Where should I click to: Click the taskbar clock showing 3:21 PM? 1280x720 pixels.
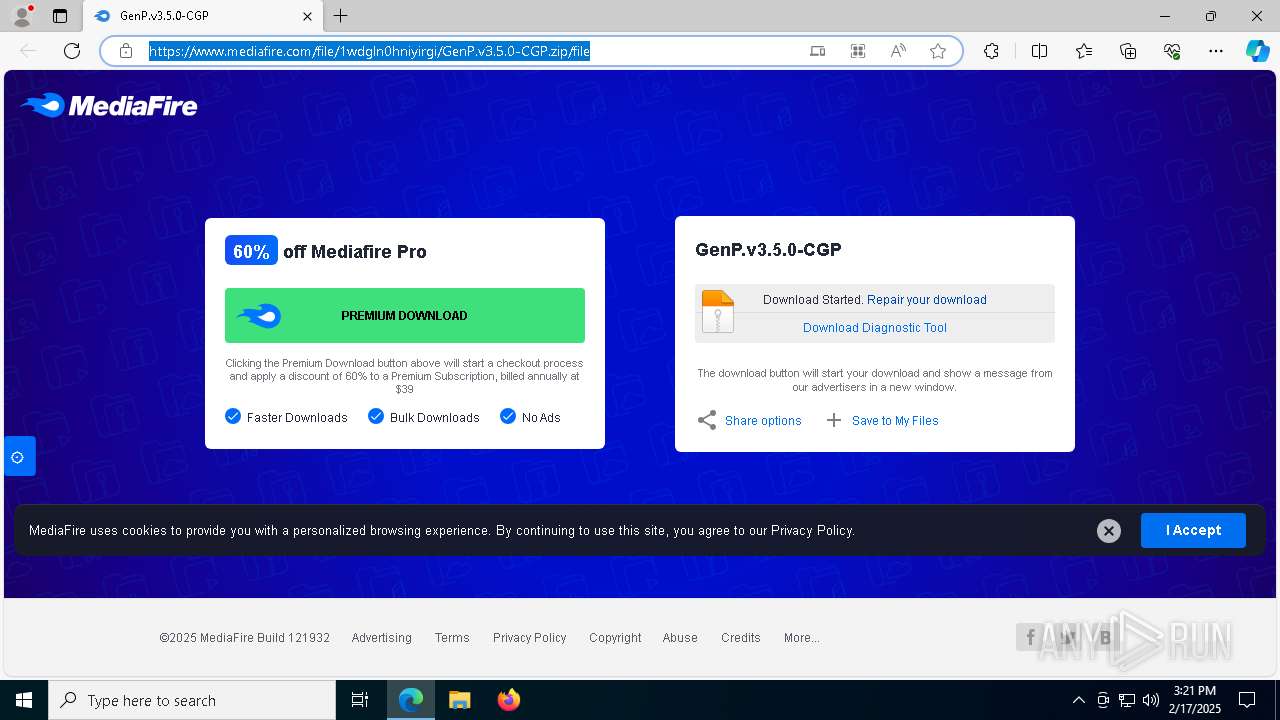(1195, 700)
